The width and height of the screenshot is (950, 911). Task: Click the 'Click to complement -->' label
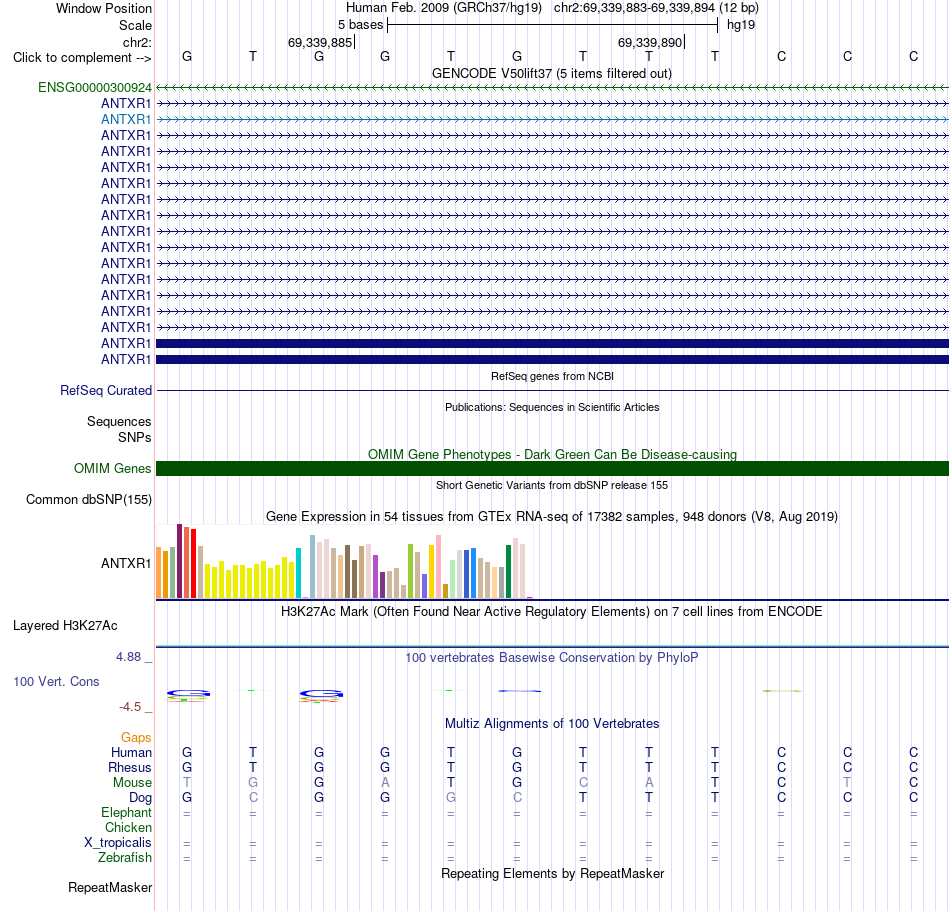coord(82,58)
